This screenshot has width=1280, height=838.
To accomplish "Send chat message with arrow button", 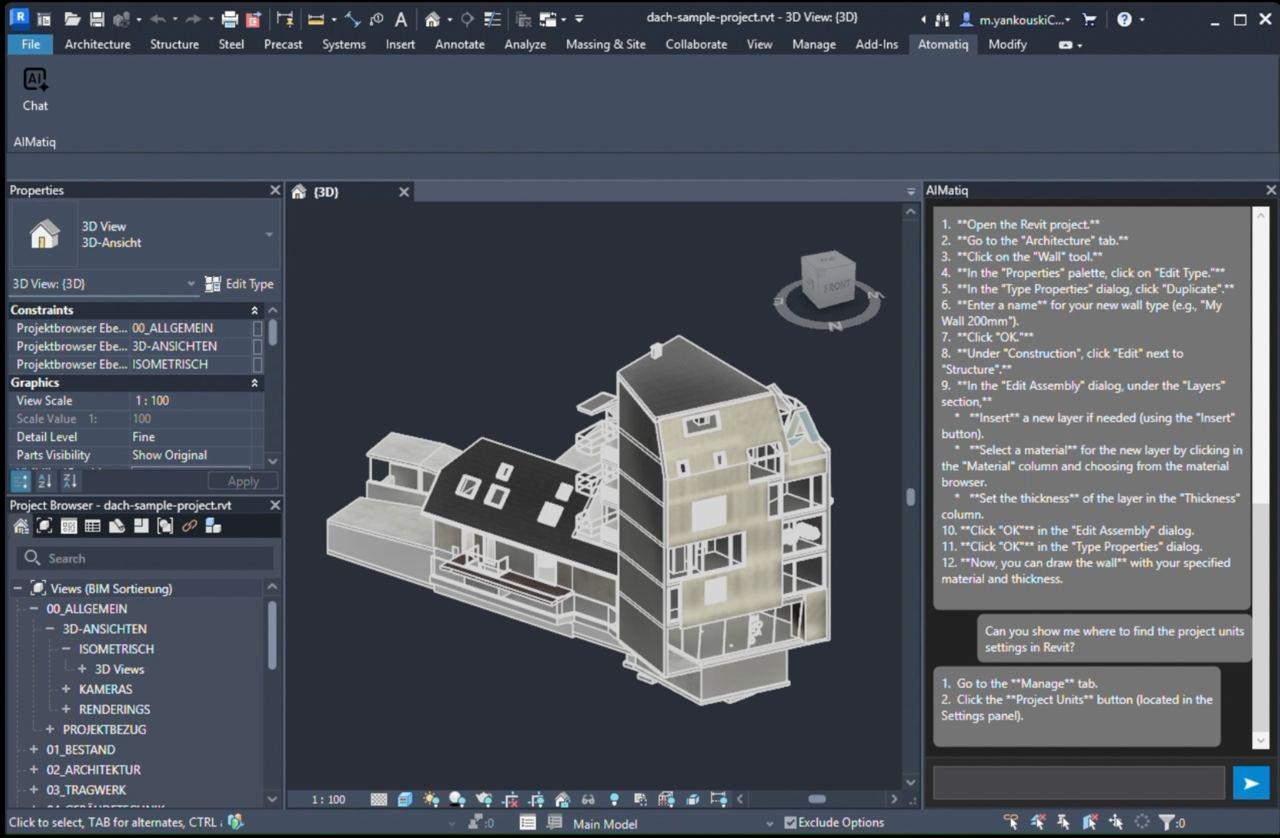I will point(1251,783).
